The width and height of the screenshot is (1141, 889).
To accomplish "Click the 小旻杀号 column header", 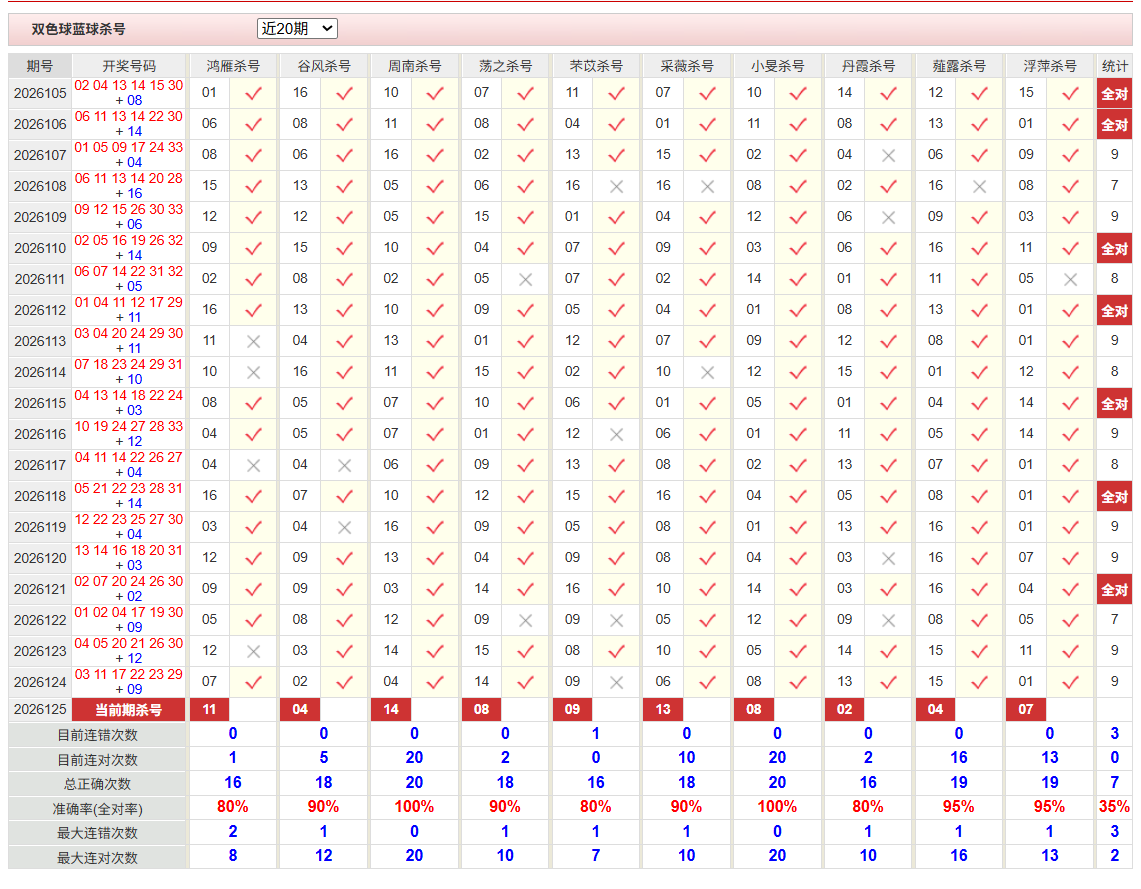I will pyautogui.click(x=777, y=66).
